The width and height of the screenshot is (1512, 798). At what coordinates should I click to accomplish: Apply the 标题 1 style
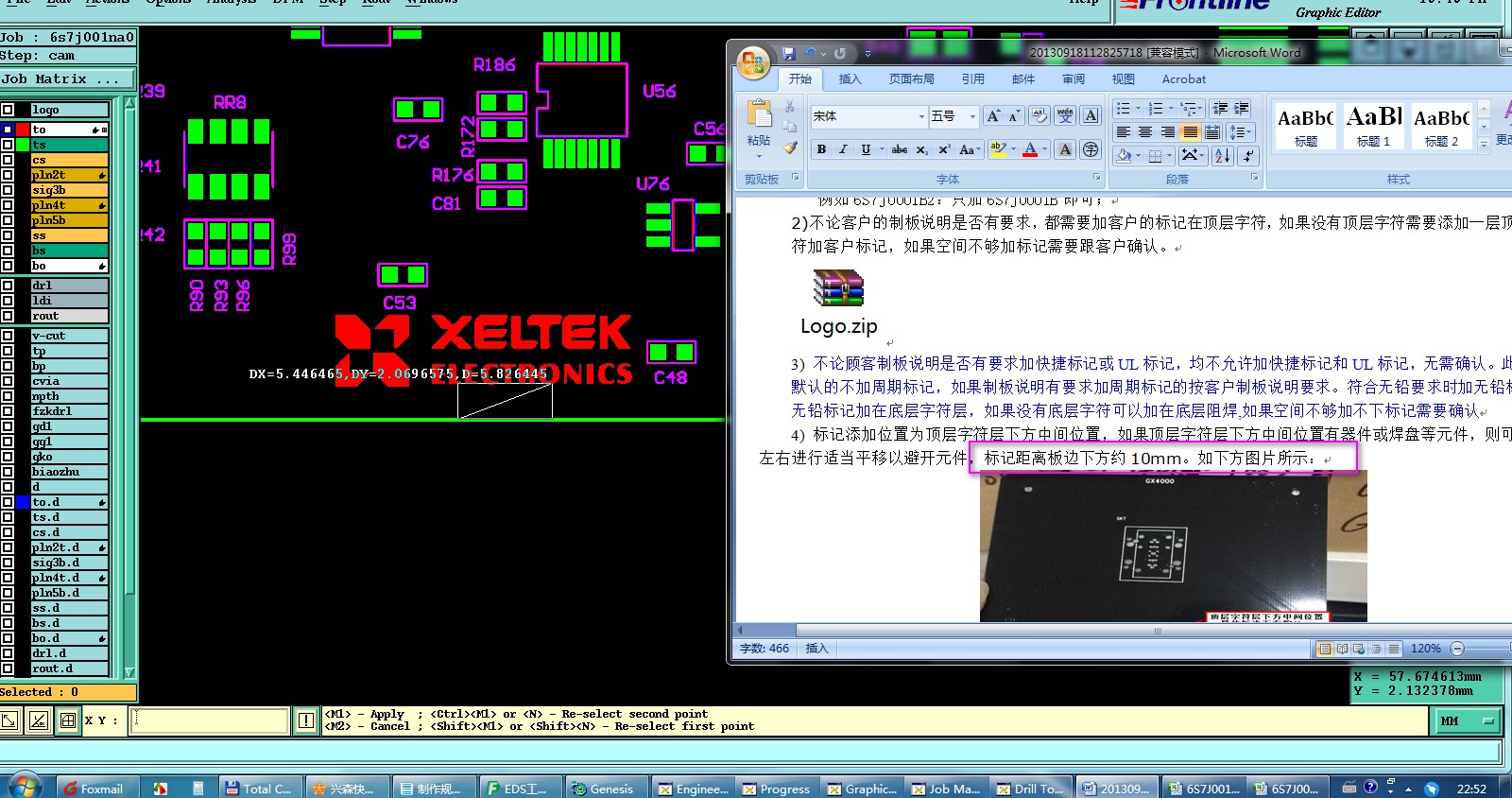[x=1373, y=126]
